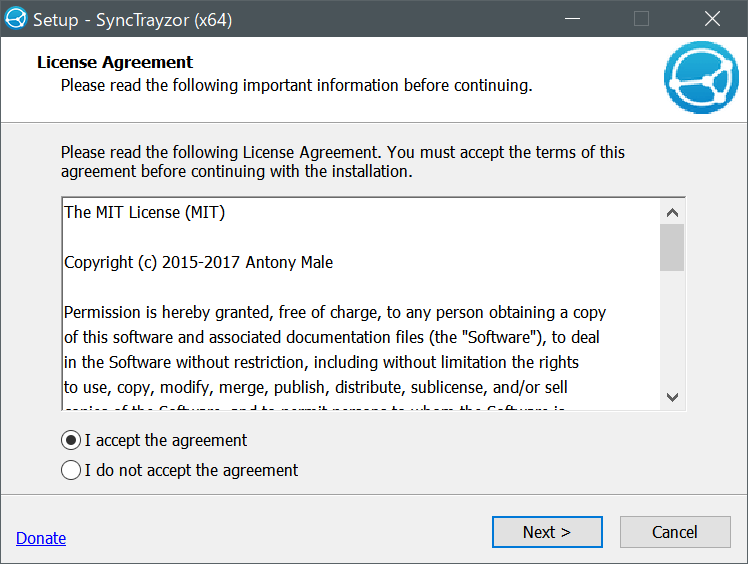Viewport: 748px width, 564px height.
Task: Open the Donate link
Action: click(x=41, y=538)
